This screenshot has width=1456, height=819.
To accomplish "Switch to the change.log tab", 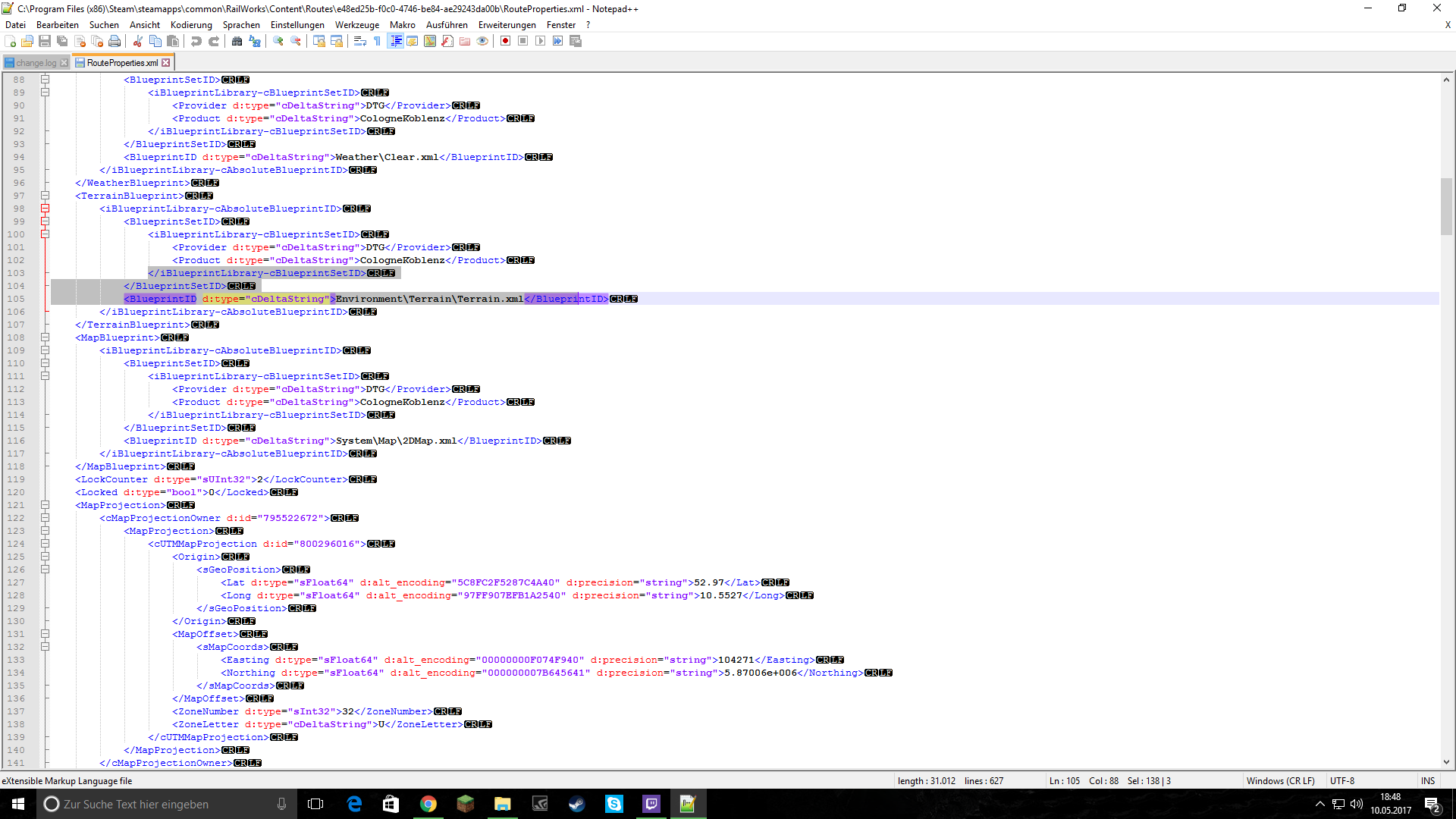I will click(36, 63).
